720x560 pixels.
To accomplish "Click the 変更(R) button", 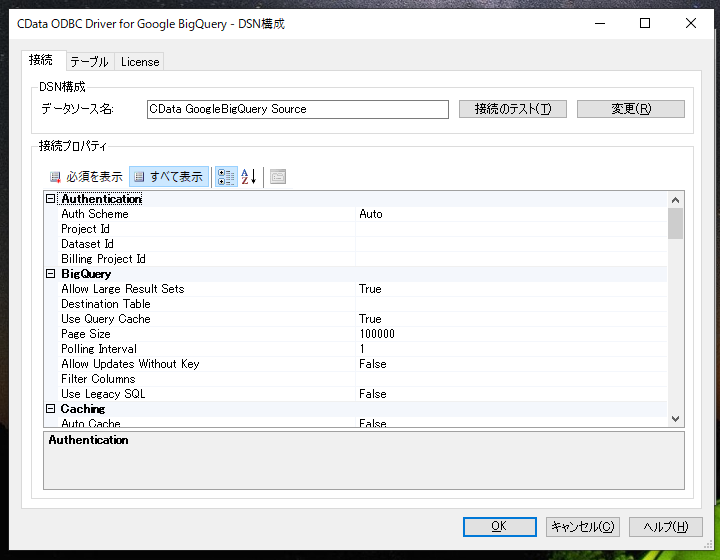I will point(631,109).
